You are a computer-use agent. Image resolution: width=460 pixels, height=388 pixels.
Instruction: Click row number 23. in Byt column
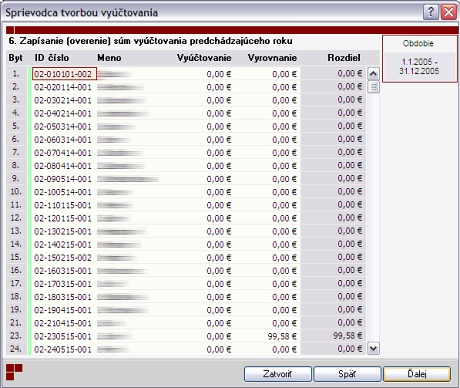point(16,336)
